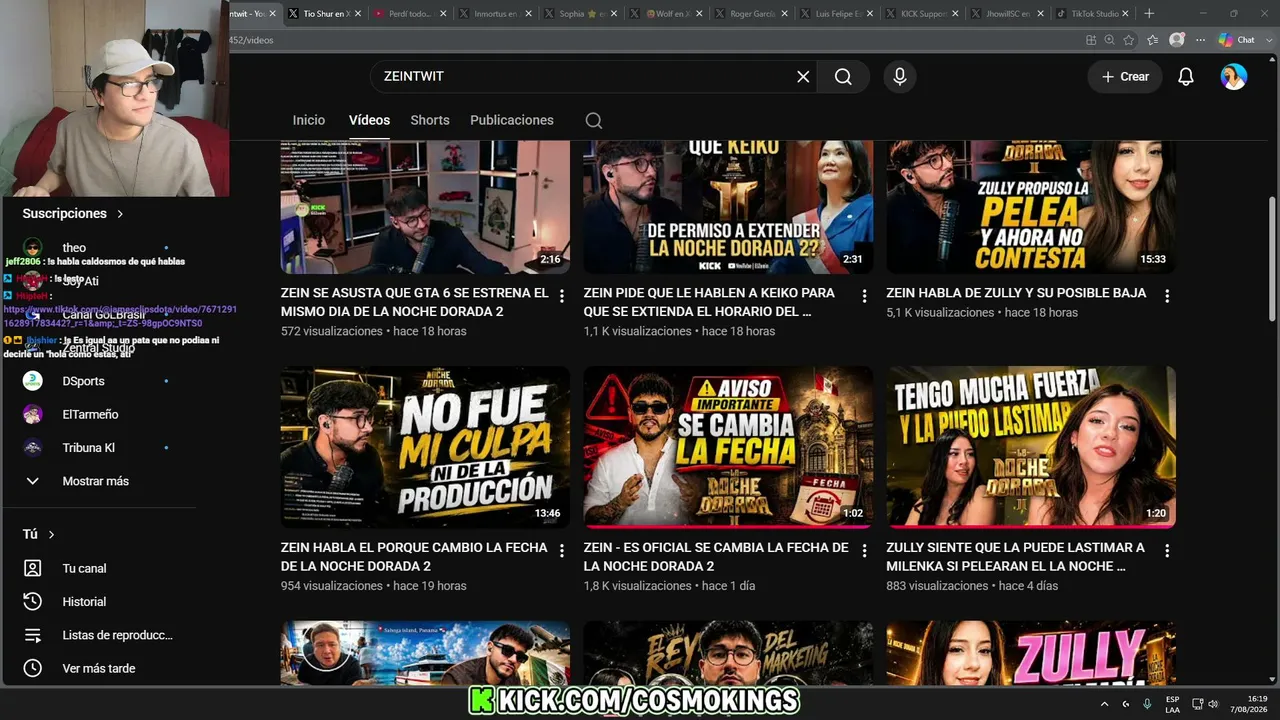Expand the Suscripciones section arrow

point(120,214)
